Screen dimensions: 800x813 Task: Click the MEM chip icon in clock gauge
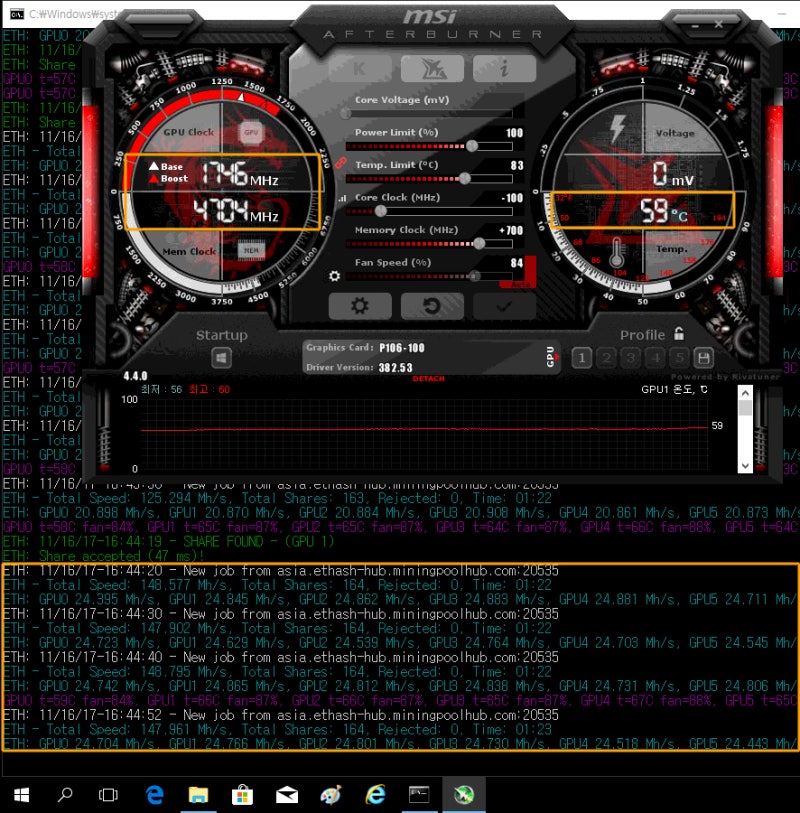[x=251, y=250]
